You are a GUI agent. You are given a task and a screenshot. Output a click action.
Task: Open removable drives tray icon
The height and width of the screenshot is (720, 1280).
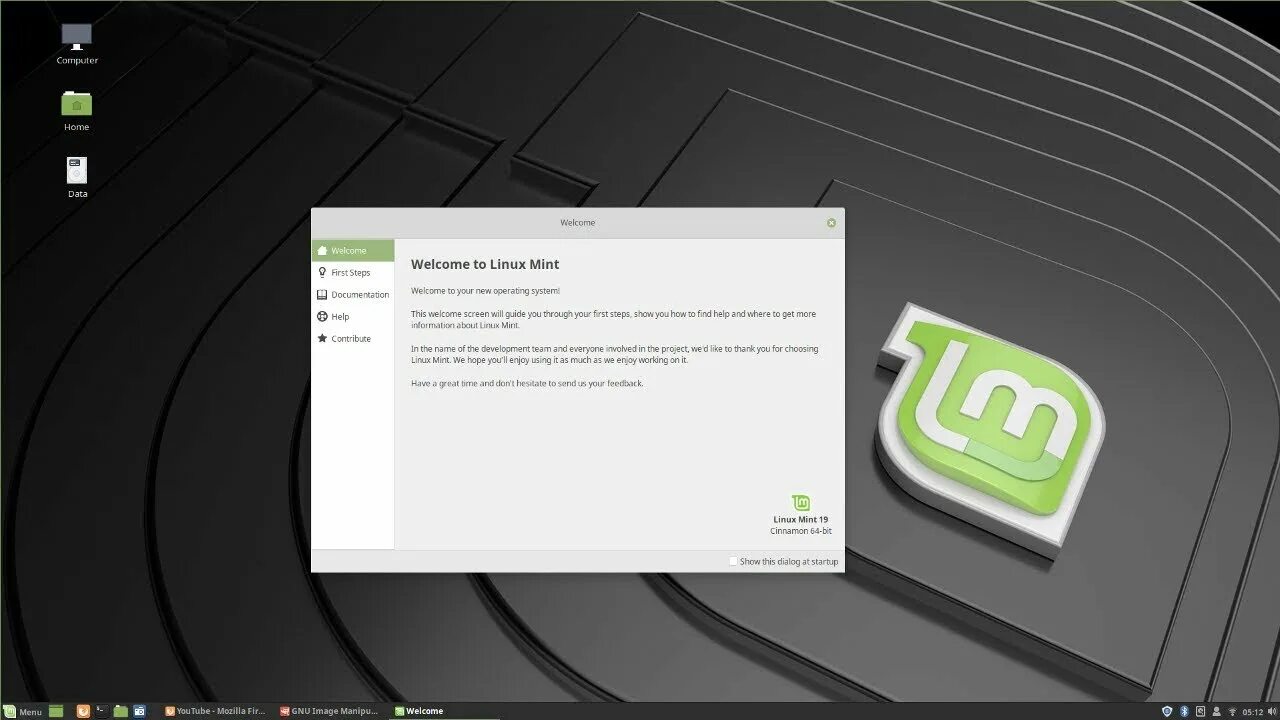(1200, 711)
